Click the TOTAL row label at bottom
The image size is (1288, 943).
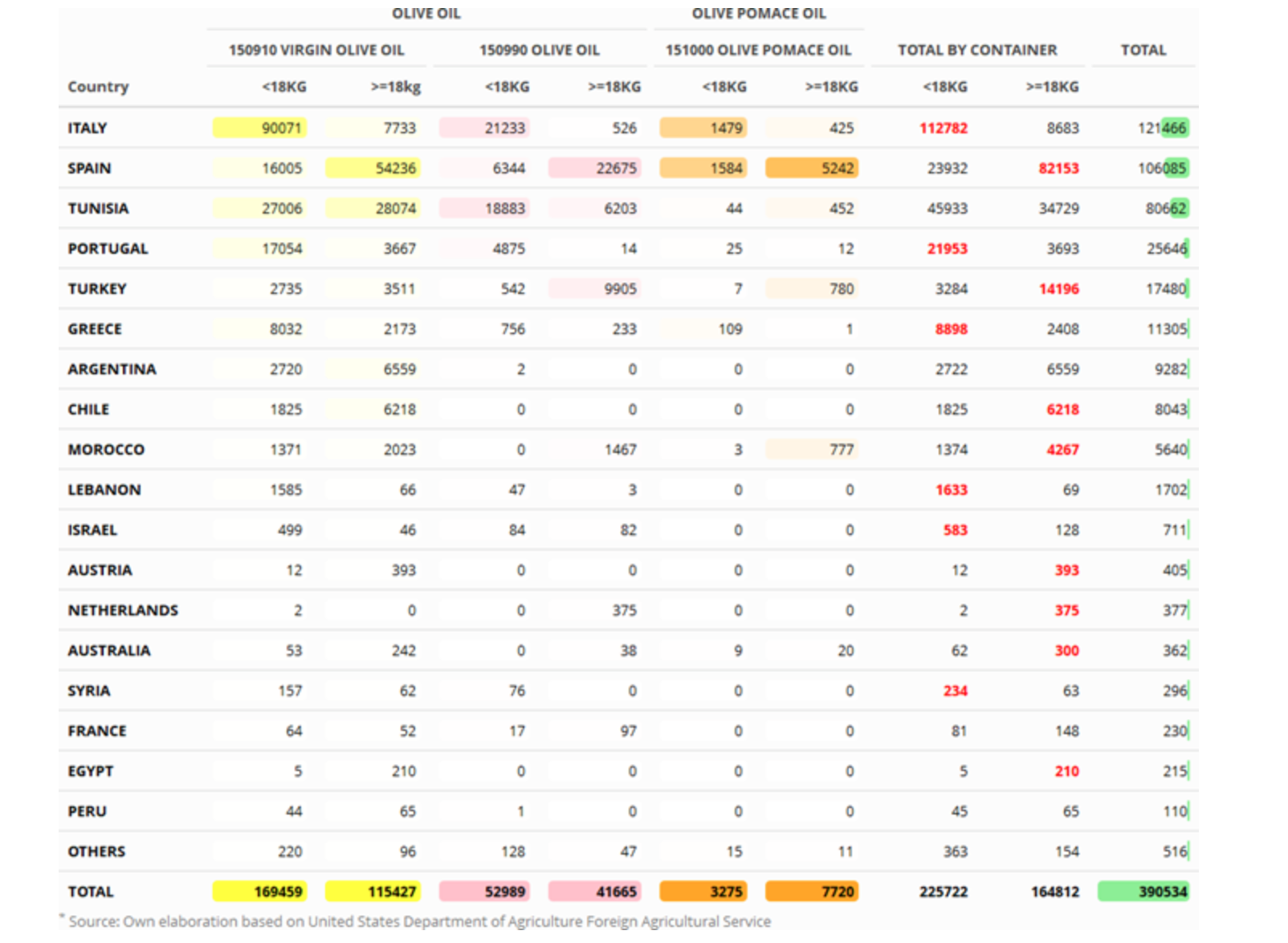click(90, 892)
